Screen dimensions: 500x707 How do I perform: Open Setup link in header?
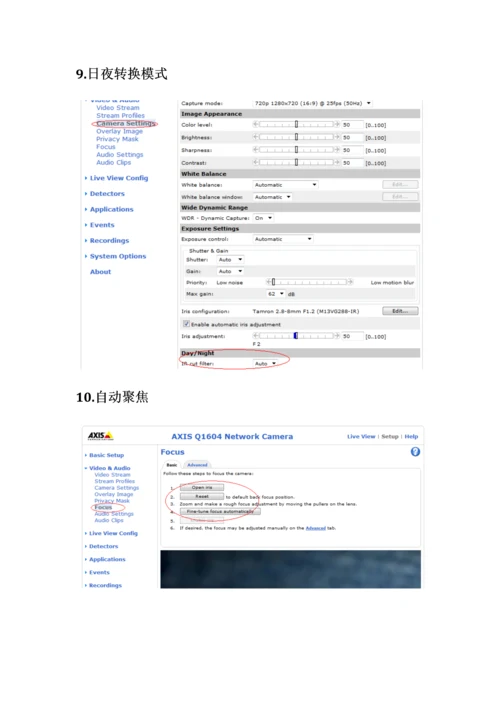[390, 436]
